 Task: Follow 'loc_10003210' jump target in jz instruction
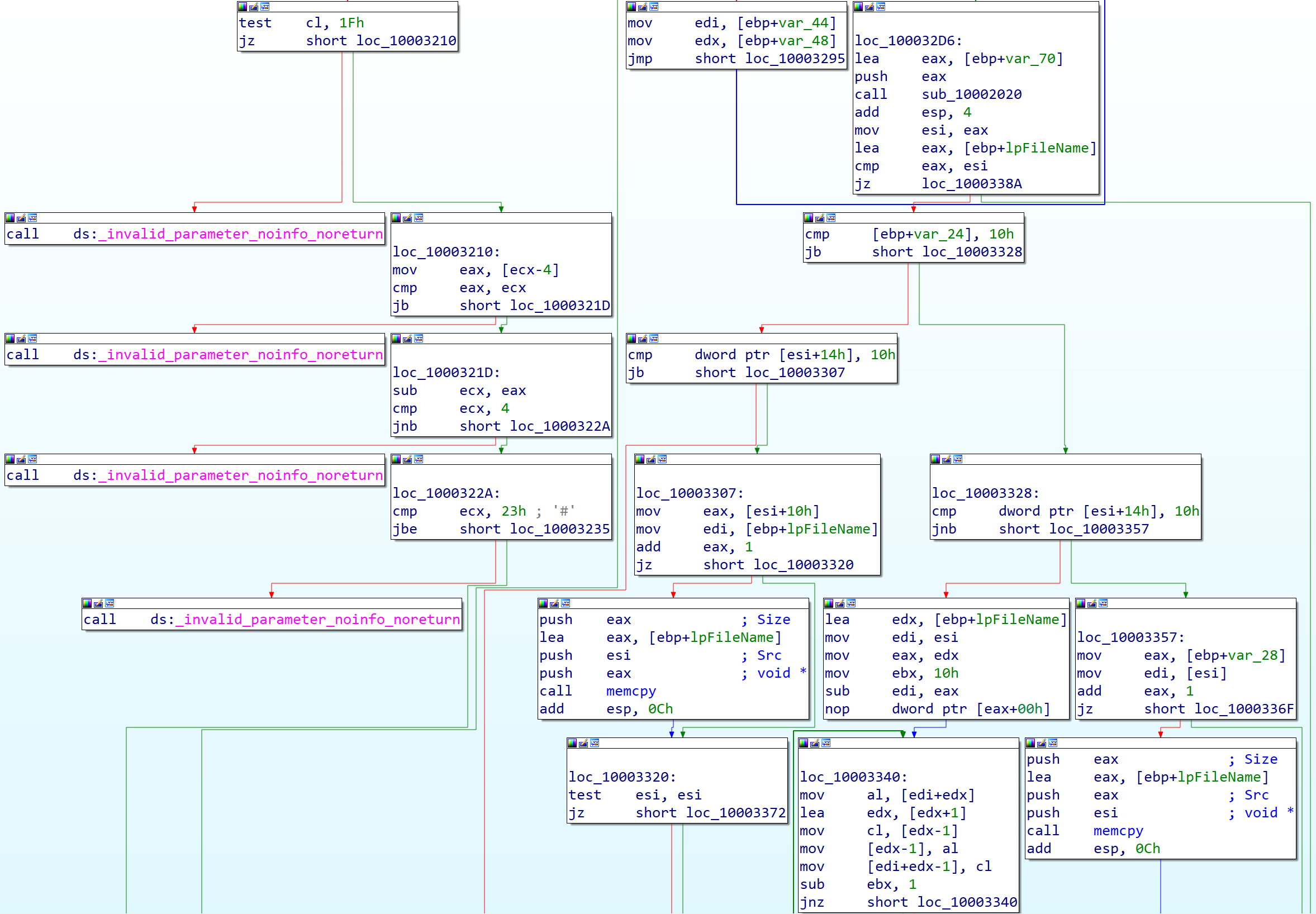(406, 41)
